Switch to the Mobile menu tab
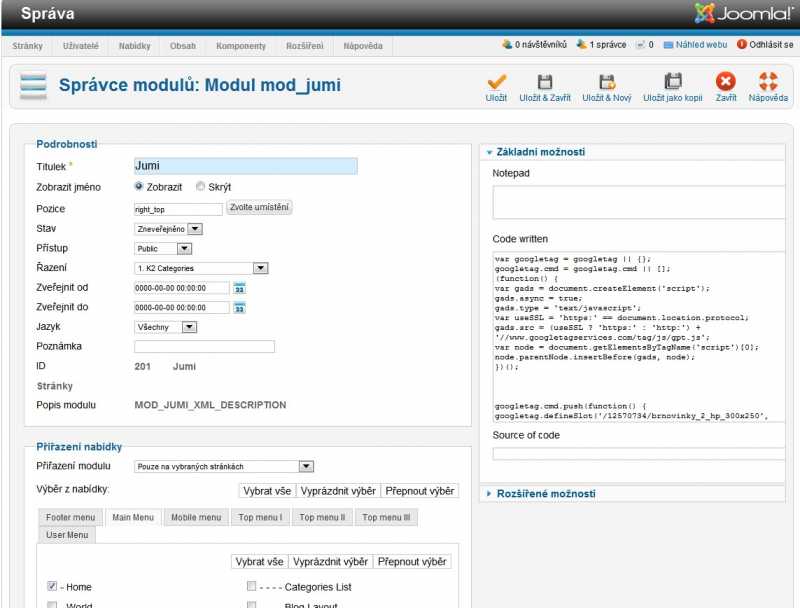Image resolution: width=800 pixels, height=608 pixels. [196, 517]
